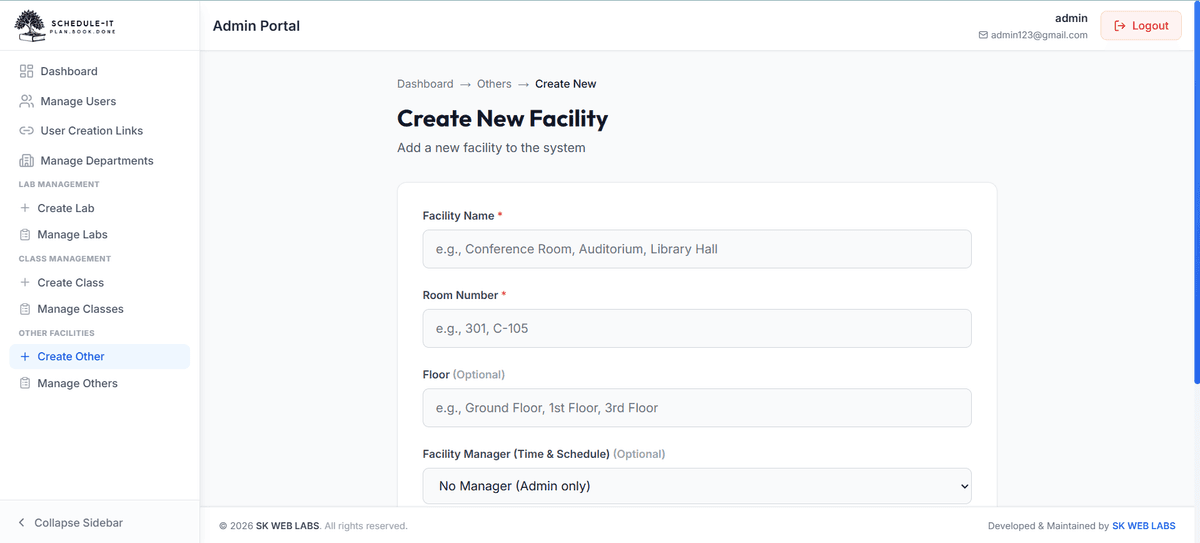The height and width of the screenshot is (543, 1200).
Task: Open Manage Classes in sidebar
Action: point(100,309)
